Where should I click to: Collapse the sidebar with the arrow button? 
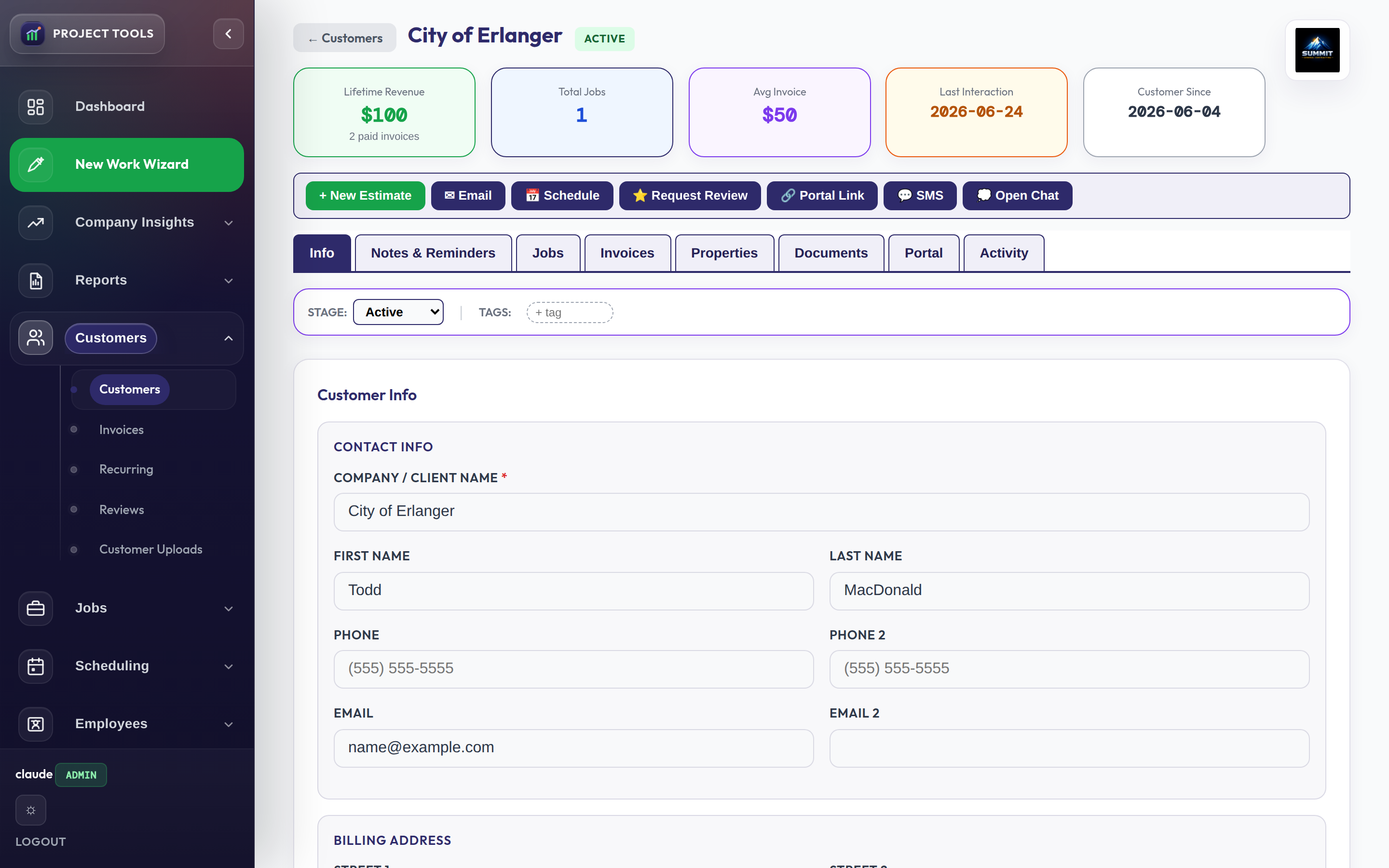[x=229, y=34]
